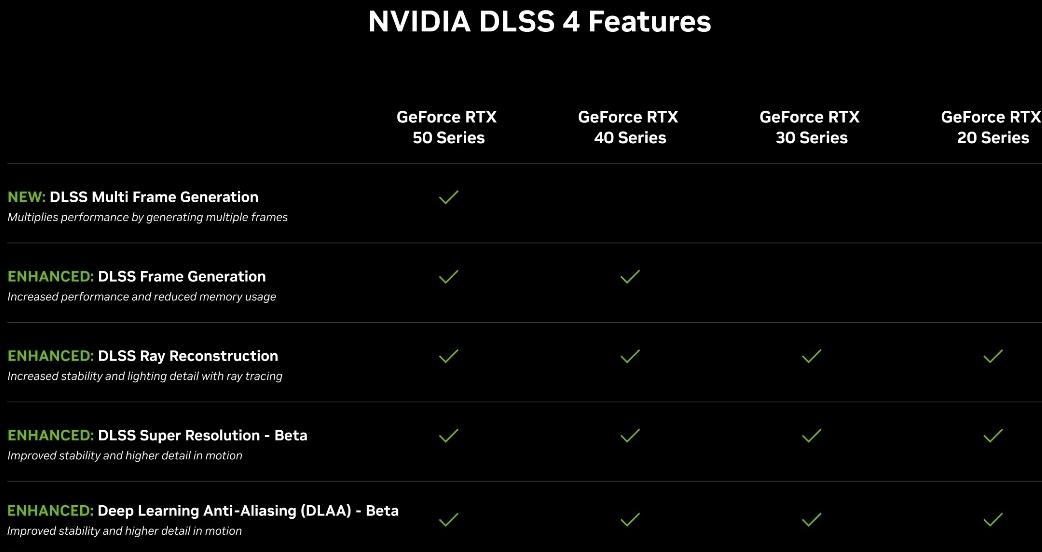Image resolution: width=1042 pixels, height=552 pixels.
Task: Click the RTX 30 Super Resolution checkmark
Action: click(812, 435)
